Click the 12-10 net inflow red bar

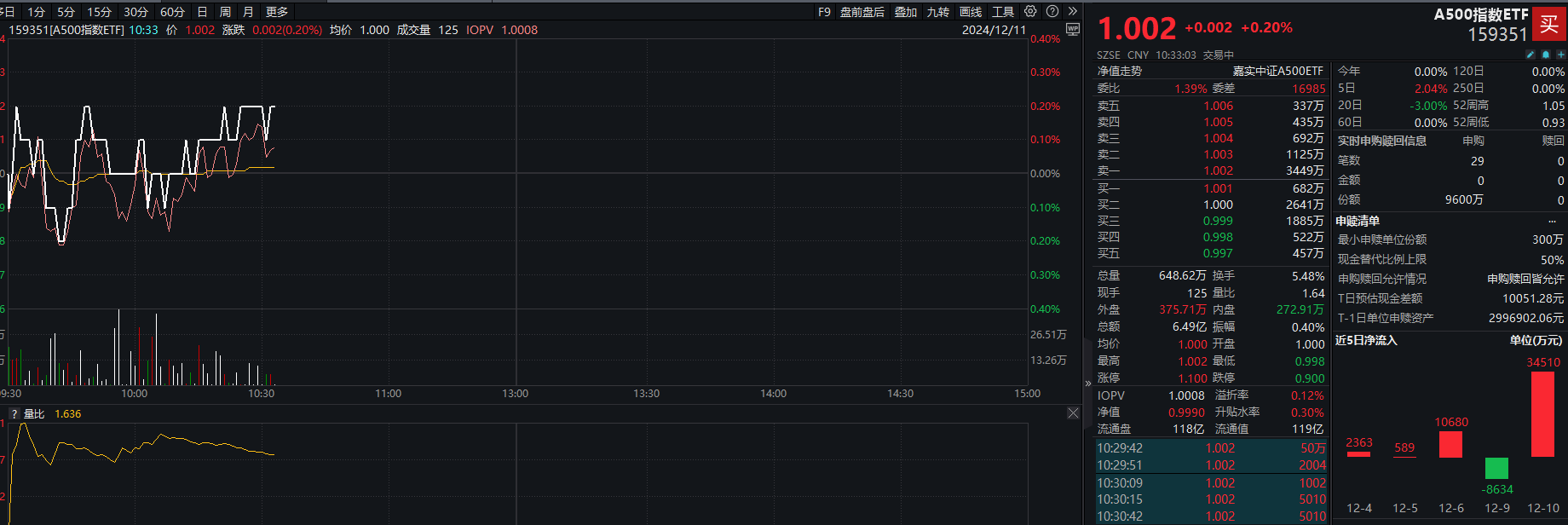1542,414
